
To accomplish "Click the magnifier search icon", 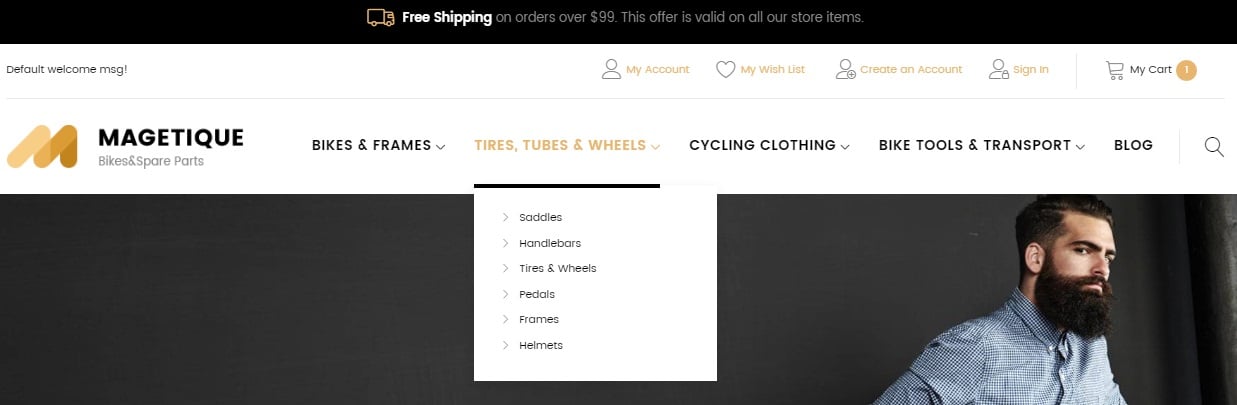I will click(x=1214, y=147).
